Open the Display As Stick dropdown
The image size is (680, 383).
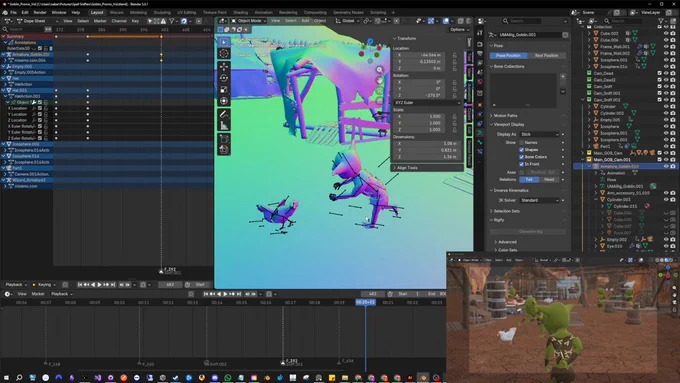[x=539, y=134]
